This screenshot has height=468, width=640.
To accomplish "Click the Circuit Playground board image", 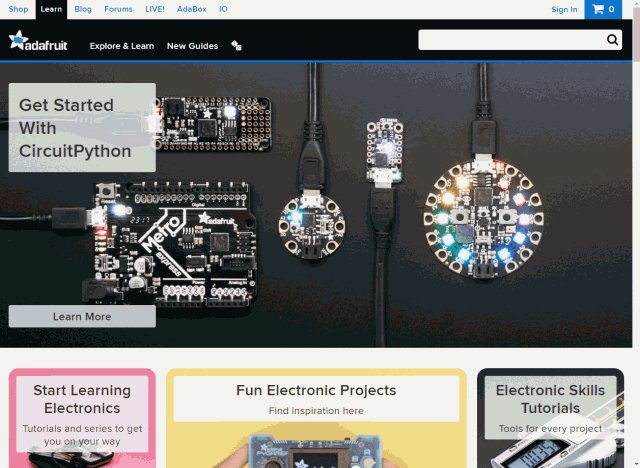I will 484,220.
